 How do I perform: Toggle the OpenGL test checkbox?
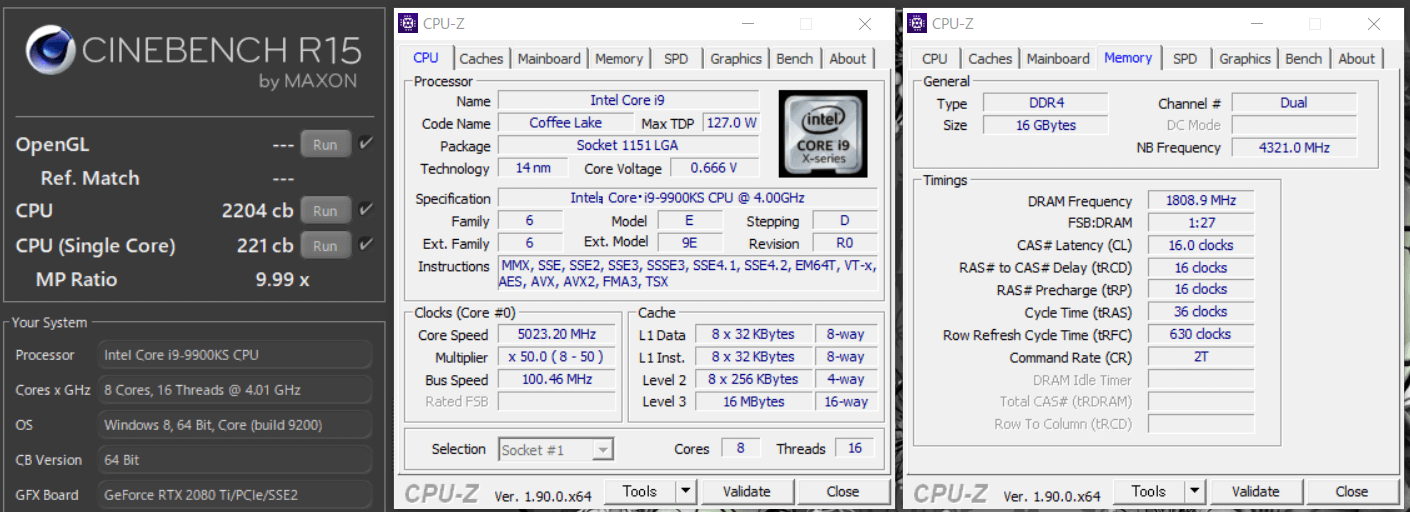[366, 144]
